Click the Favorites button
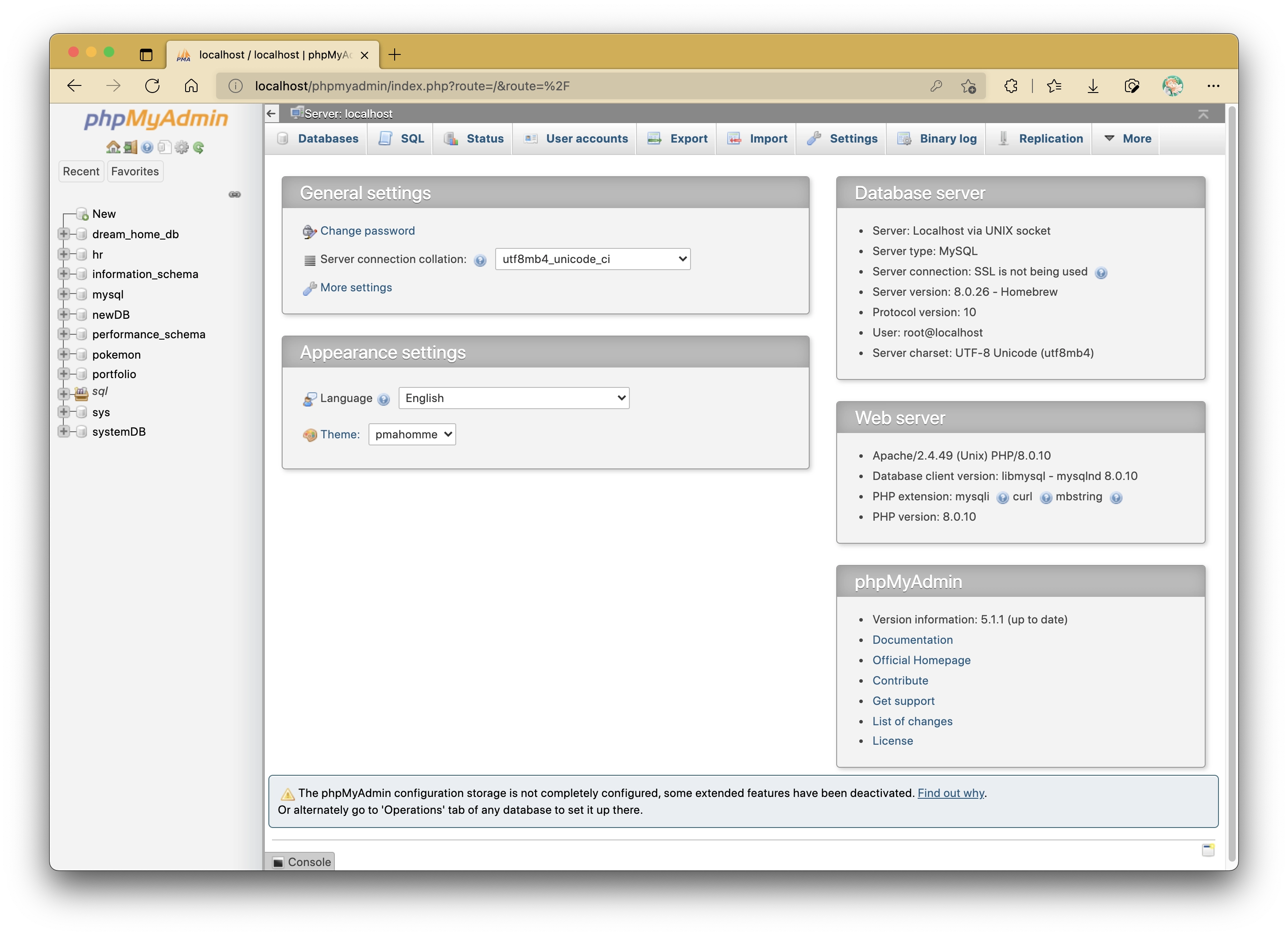This screenshot has width=1288, height=936. [x=135, y=171]
